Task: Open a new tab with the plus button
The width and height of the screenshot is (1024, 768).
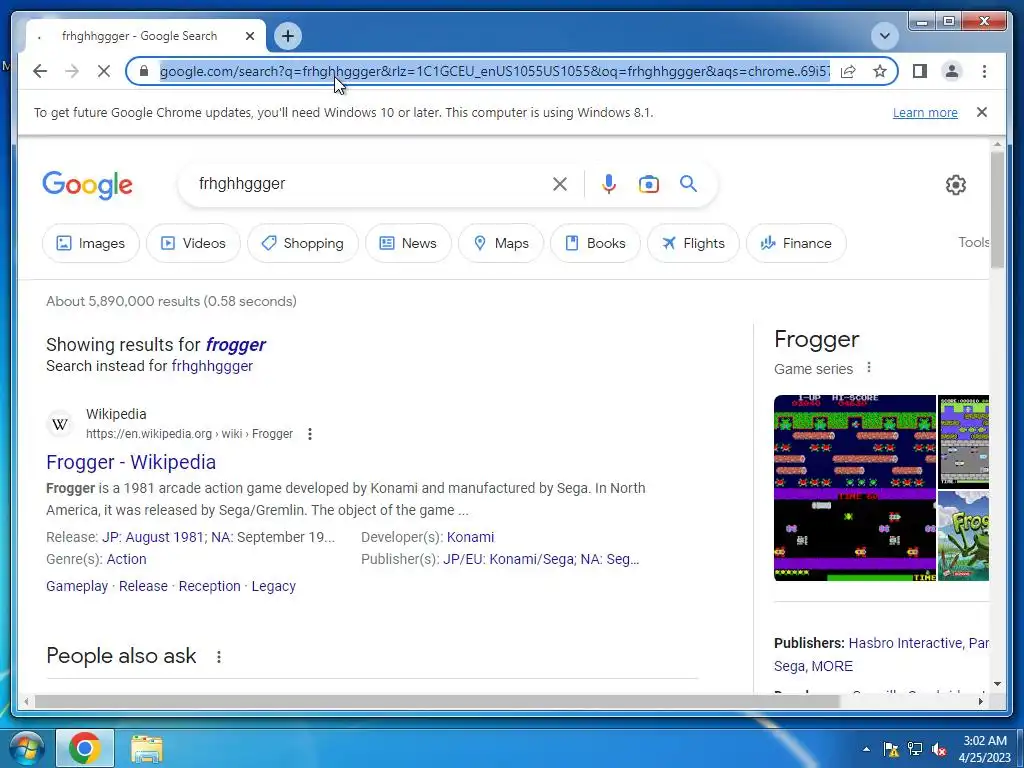Action: 288,36
